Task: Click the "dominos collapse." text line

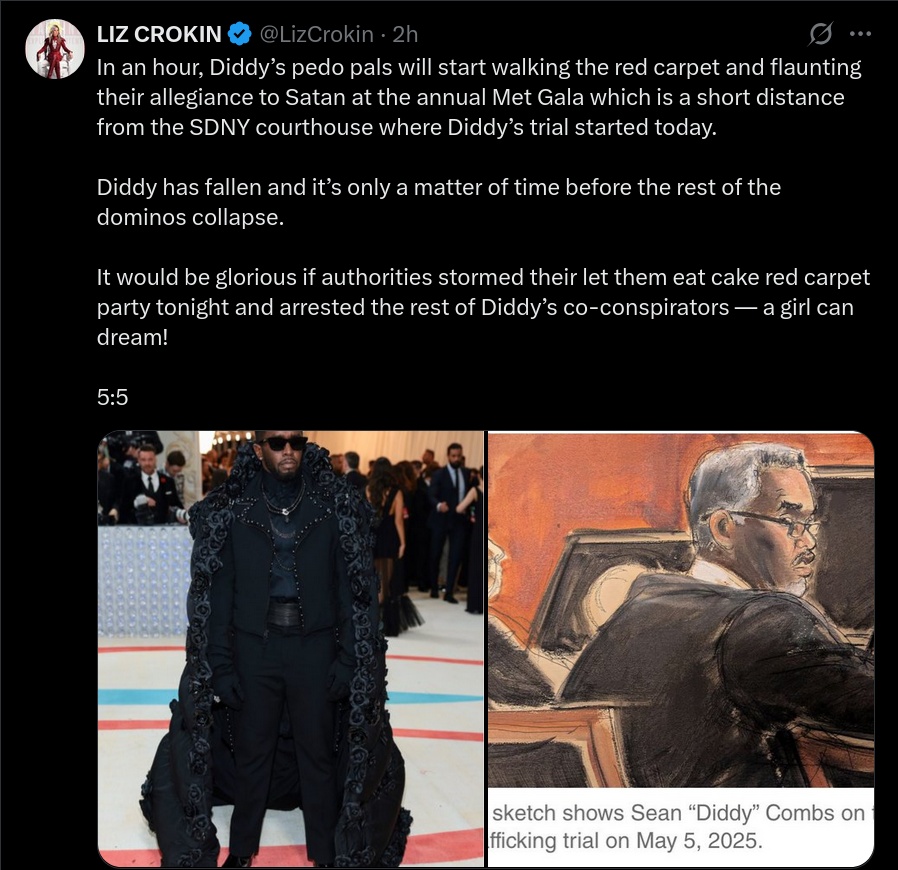Action: pos(190,217)
